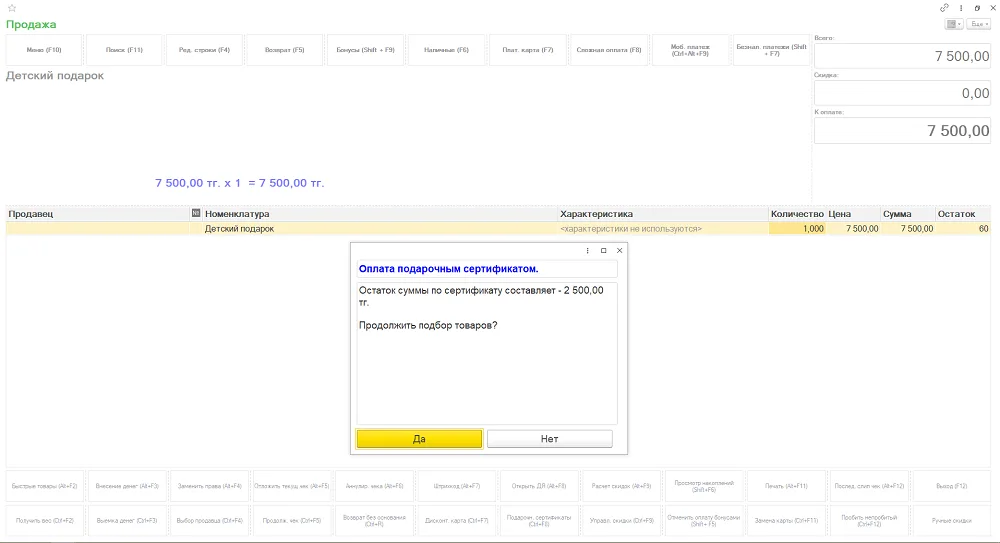The height and width of the screenshot is (543, 1000).
Task: Open the dialog's three-dot menu
Action: click(587, 251)
